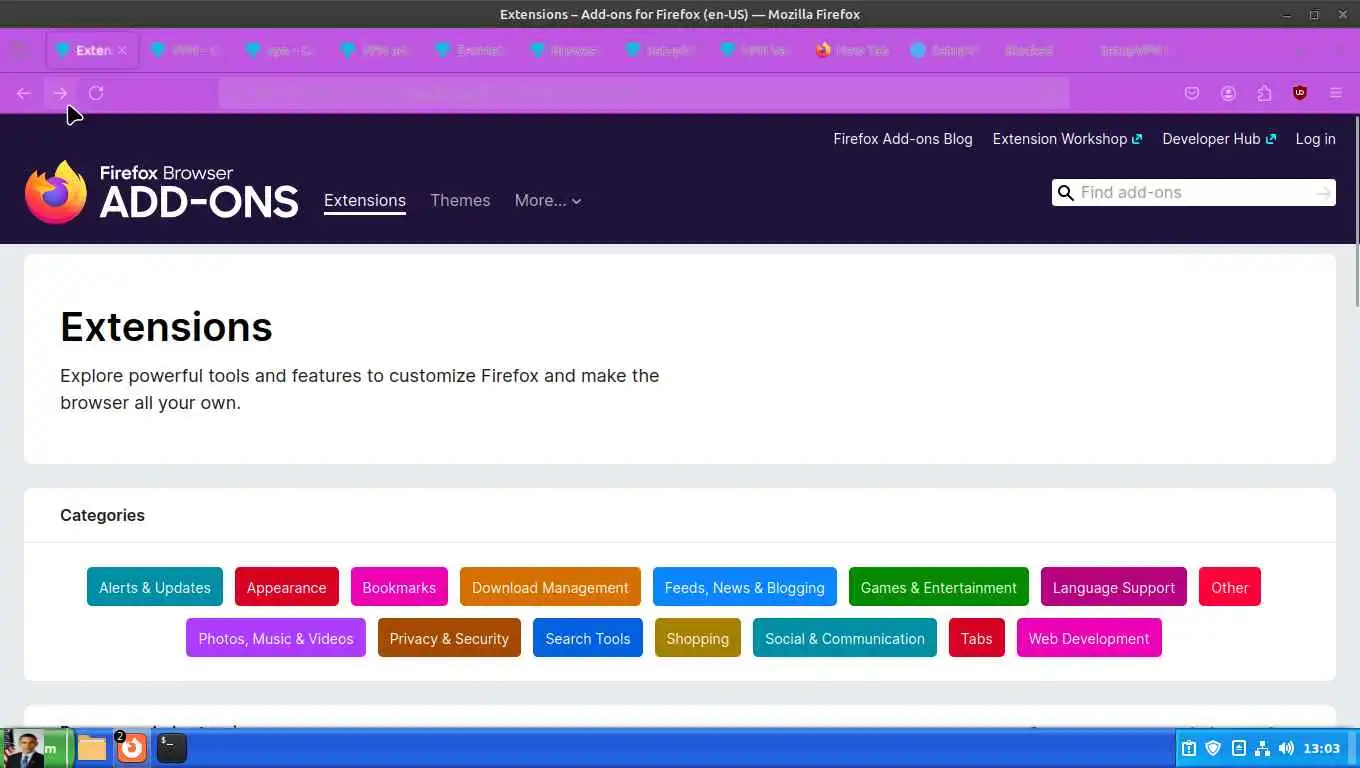Viewport: 1360px width, 768px height.
Task: Click the network tray icon
Action: click(x=1262, y=748)
